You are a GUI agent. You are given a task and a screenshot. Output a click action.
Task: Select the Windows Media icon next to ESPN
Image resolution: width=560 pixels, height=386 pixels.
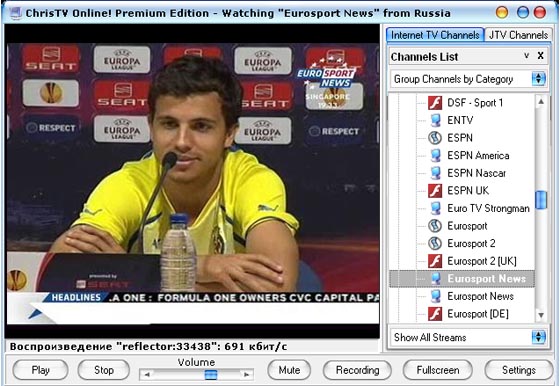435,138
